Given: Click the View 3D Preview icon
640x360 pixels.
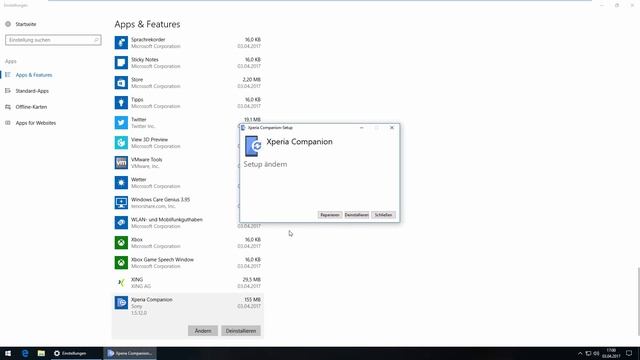Looking at the screenshot, I should 121,142.
